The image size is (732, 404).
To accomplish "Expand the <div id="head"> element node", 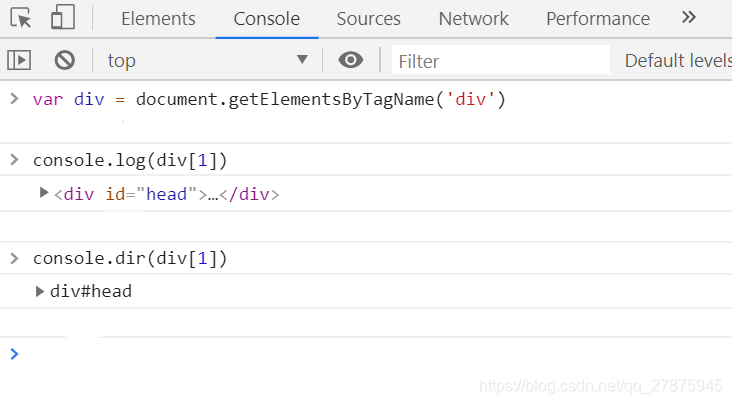I will coord(44,193).
